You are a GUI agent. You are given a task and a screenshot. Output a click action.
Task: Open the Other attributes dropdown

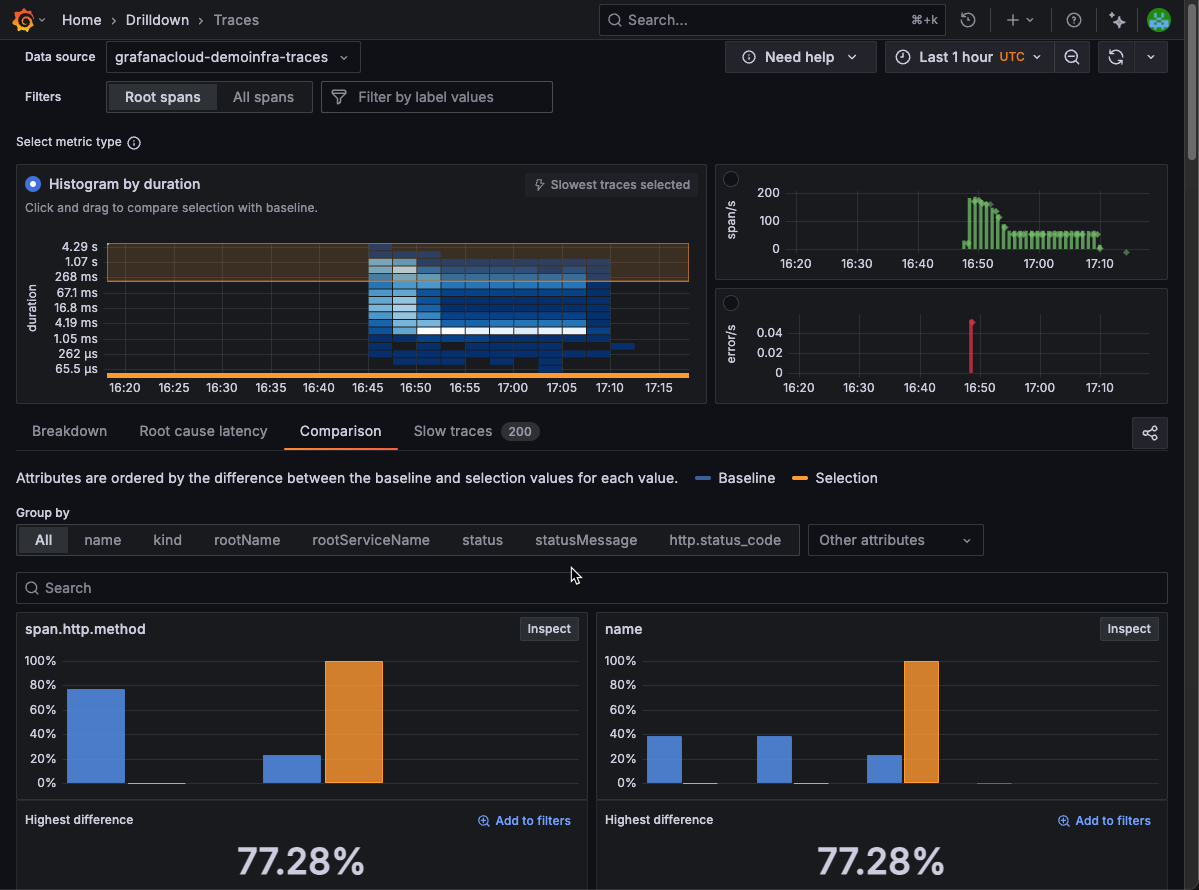coord(895,540)
